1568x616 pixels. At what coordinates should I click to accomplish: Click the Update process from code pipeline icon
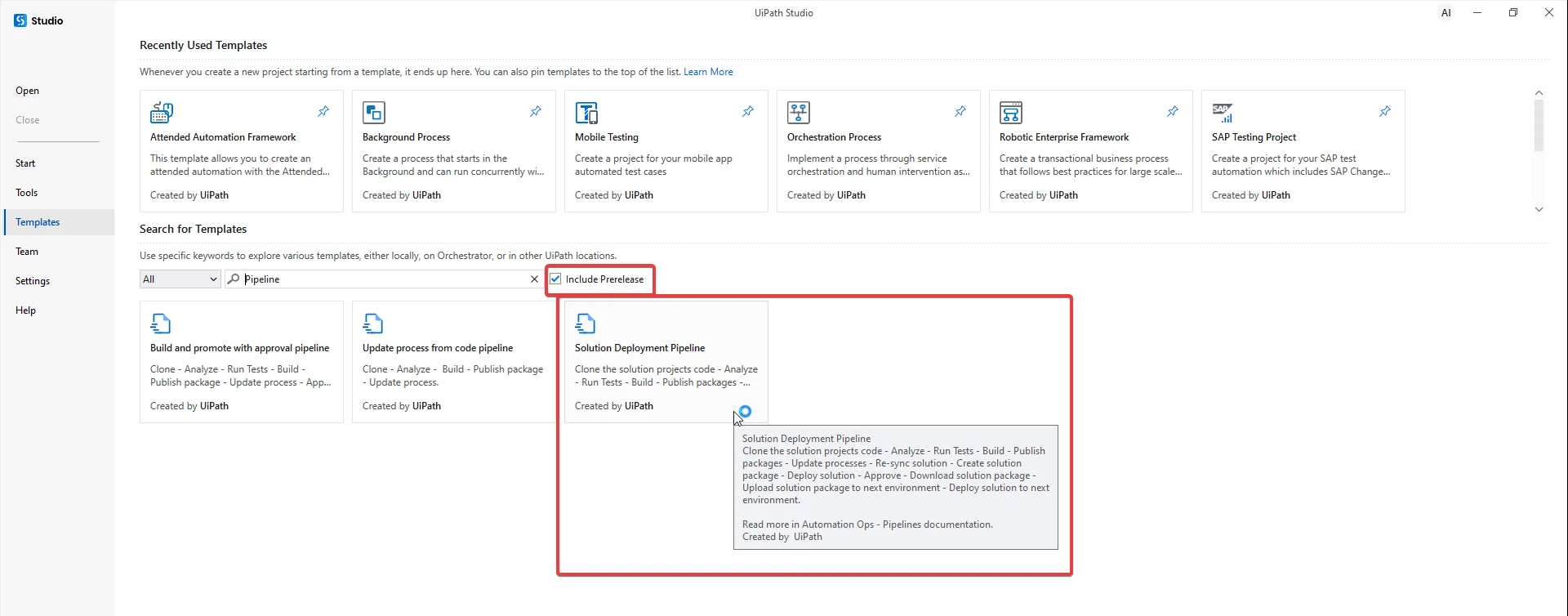point(373,324)
